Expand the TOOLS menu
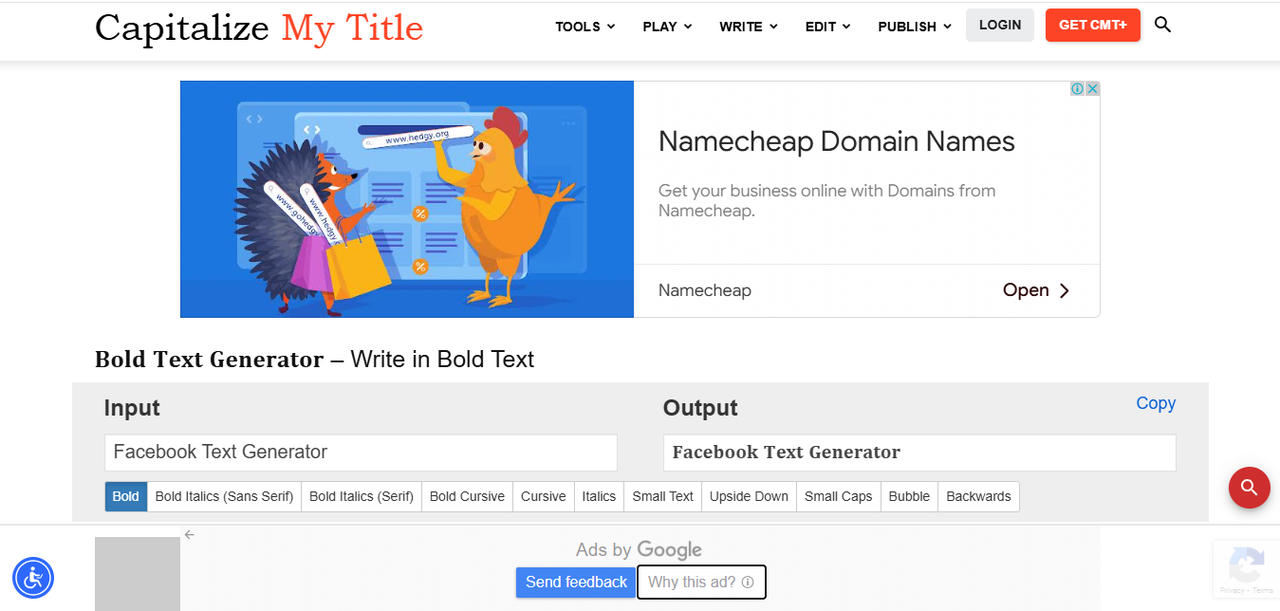The image size is (1280, 611). 585,26
